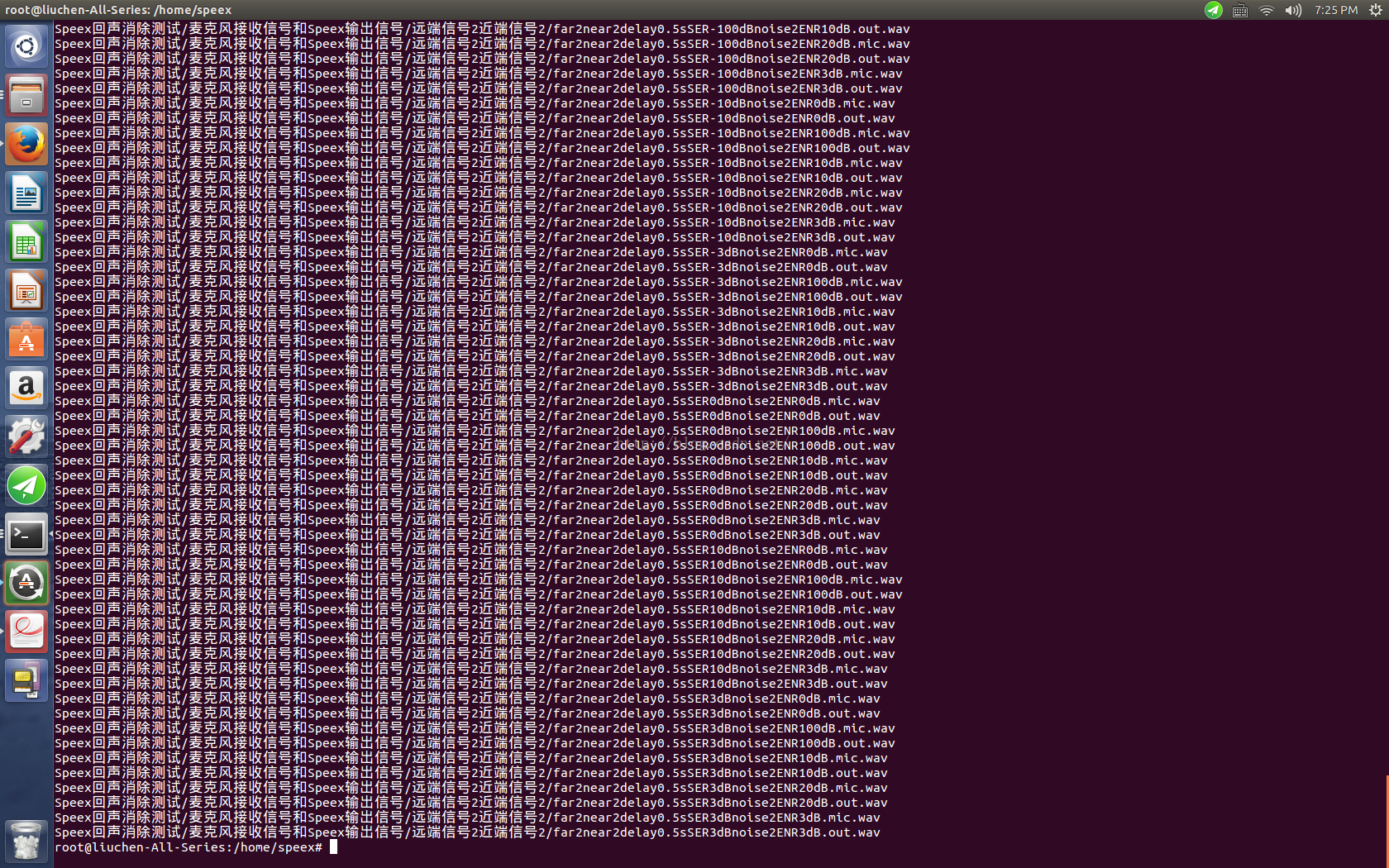This screenshot has height=868, width=1389.
Task: Click line ending SER-10dBnoise2ENR3dB.mic.wav
Action: pos(475,222)
